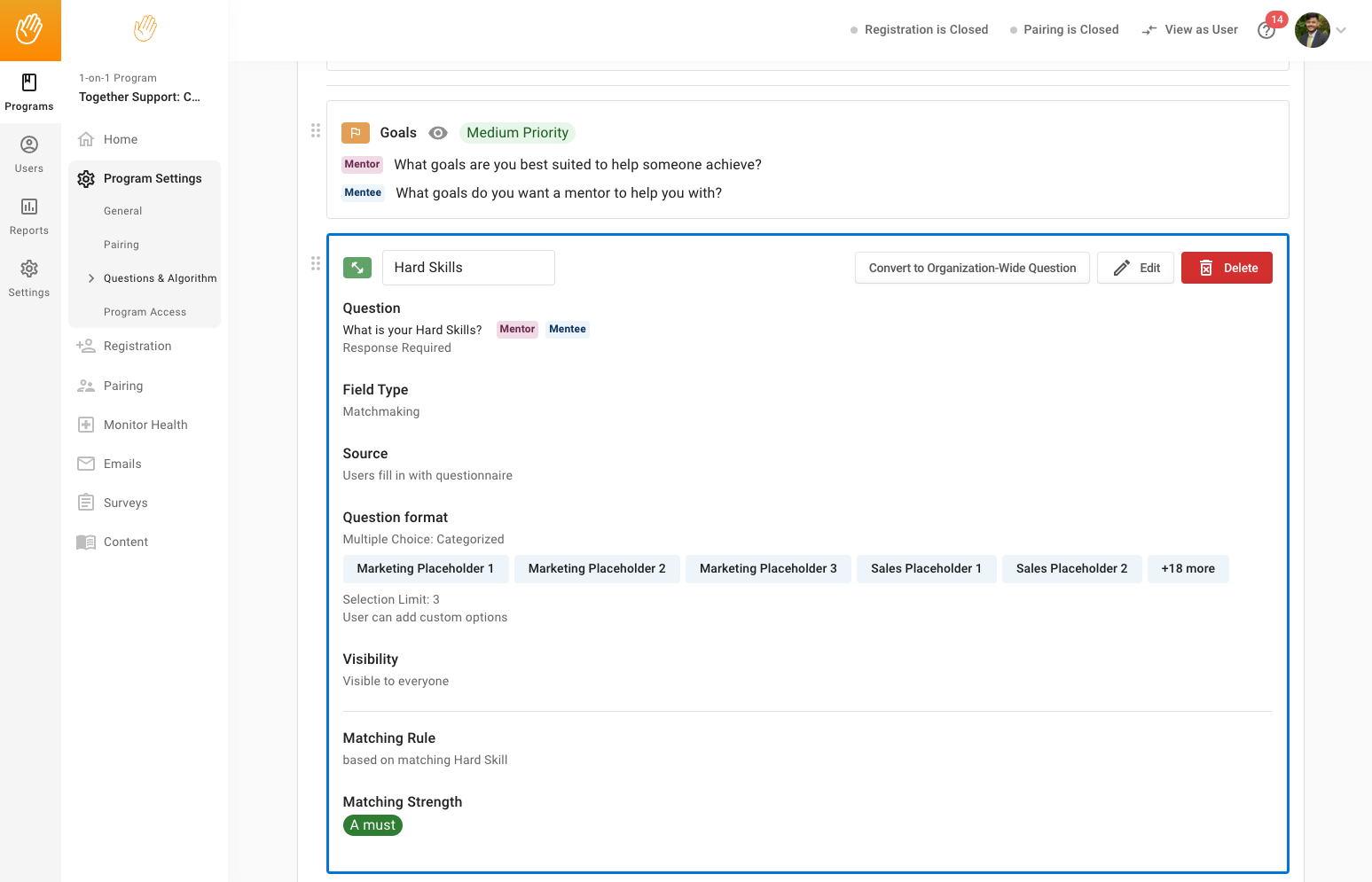Click program name 'Together Support: C...'
The width and height of the screenshot is (1372, 882).
pos(139,97)
